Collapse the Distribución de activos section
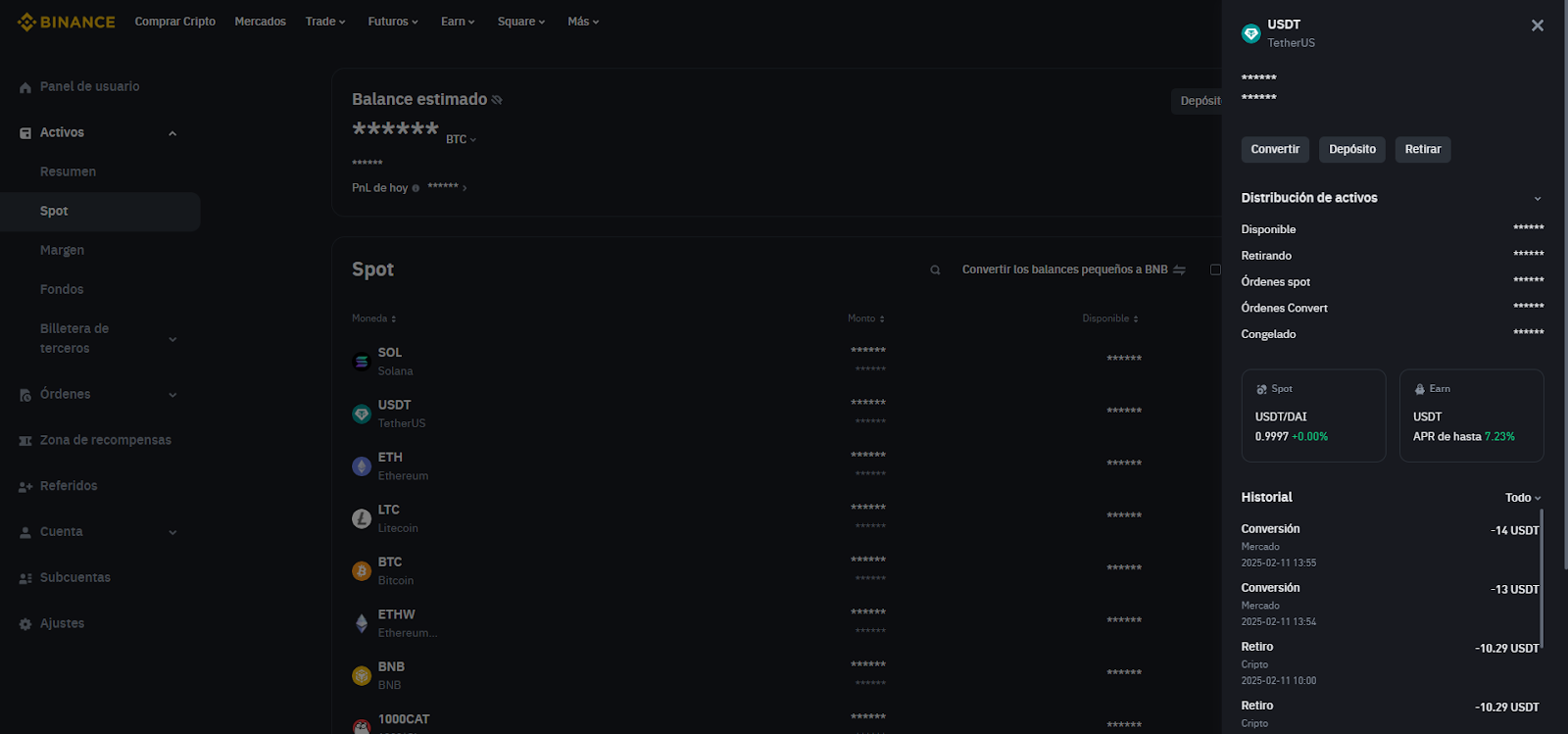This screenshot has height=734, width=1568. (1537, 199)
